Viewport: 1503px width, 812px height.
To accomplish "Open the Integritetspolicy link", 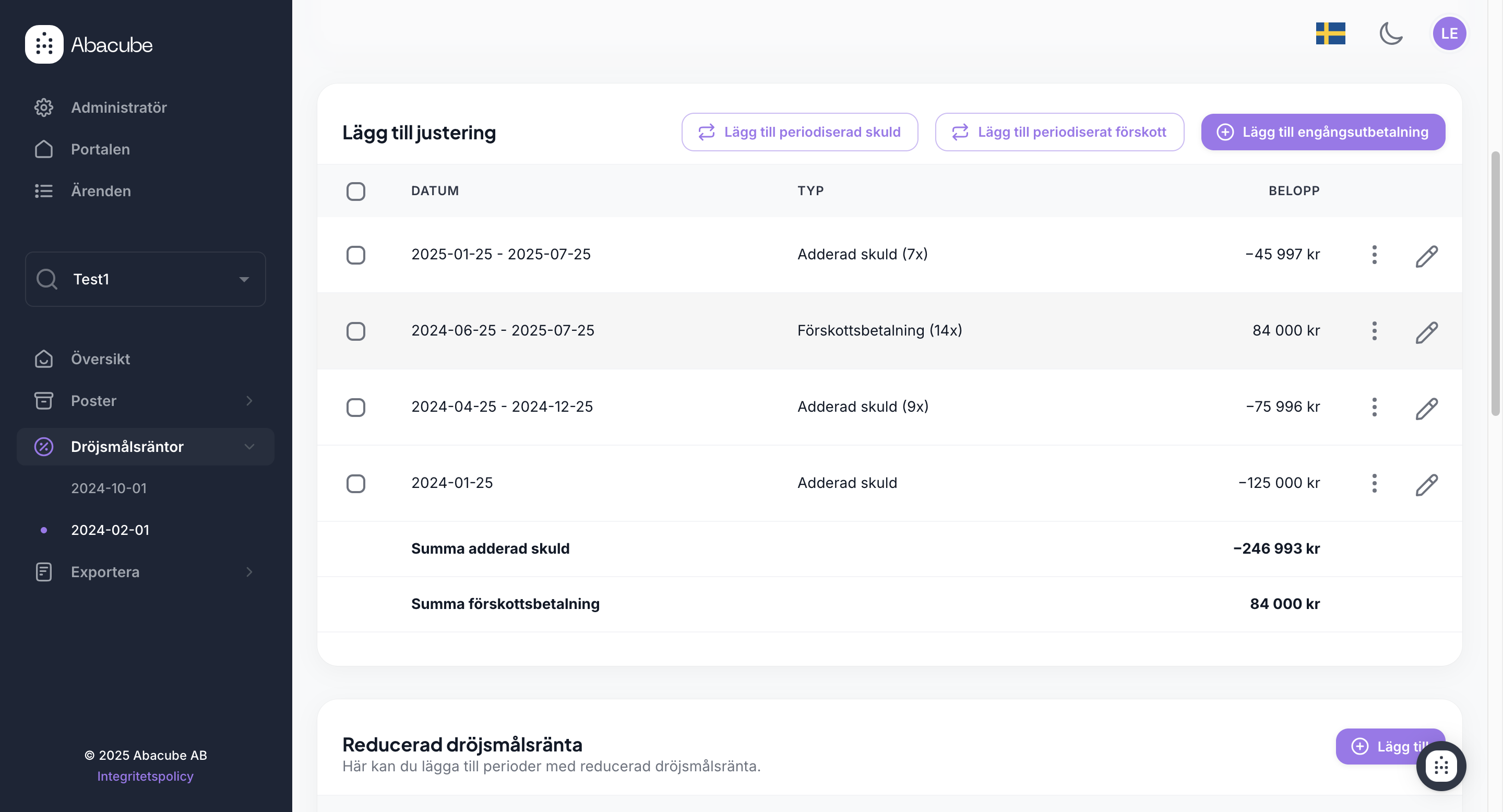I will click(x=145, y=777).
